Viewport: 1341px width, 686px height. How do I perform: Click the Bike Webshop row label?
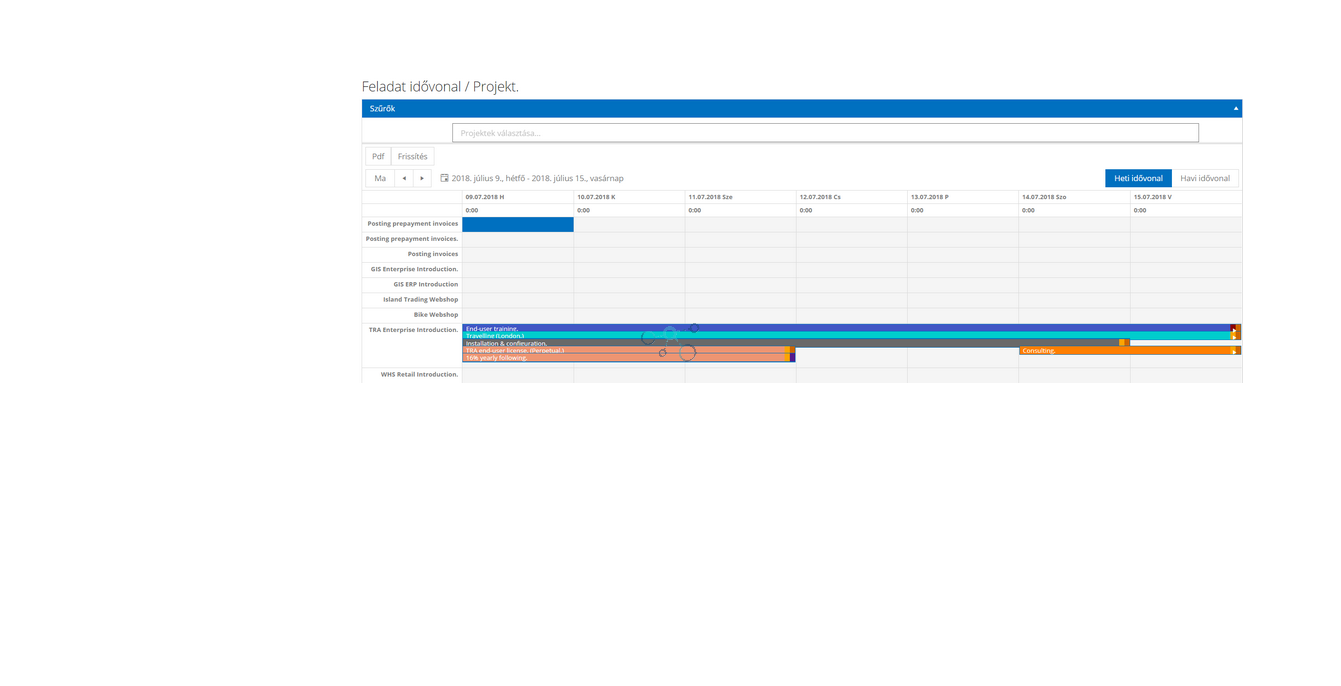coord(436,314)
